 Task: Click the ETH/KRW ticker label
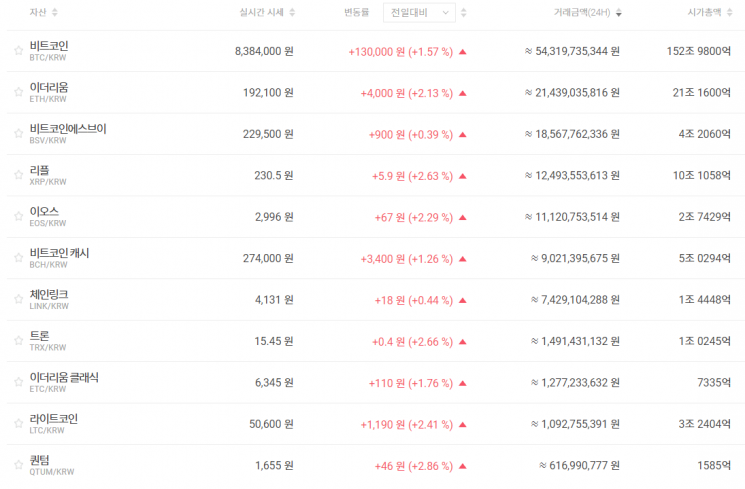[x=48, y=99]
